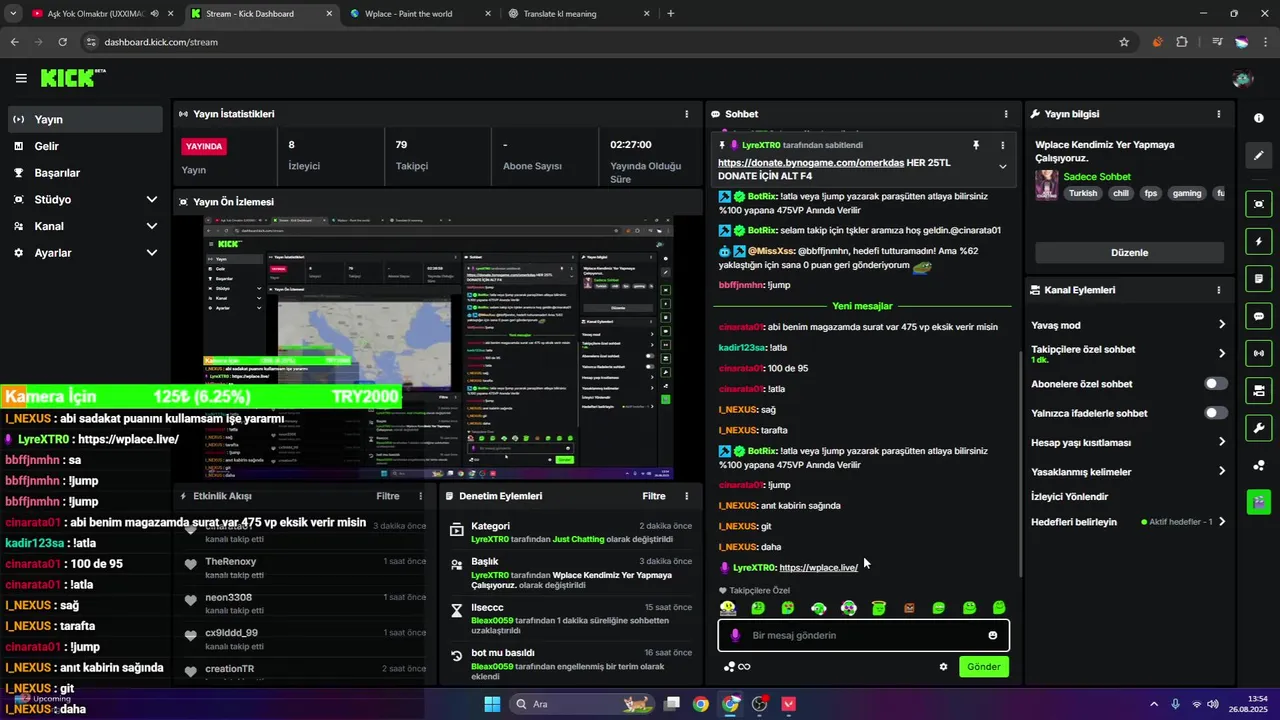This screenshot has width=1280, height=720.
Task: Click the Sadece Sohbet category link
Action: pos(1097,177)
